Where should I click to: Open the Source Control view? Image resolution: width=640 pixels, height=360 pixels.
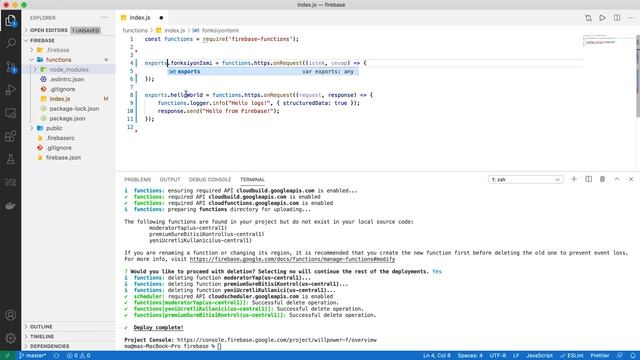(x=11, y=67)
